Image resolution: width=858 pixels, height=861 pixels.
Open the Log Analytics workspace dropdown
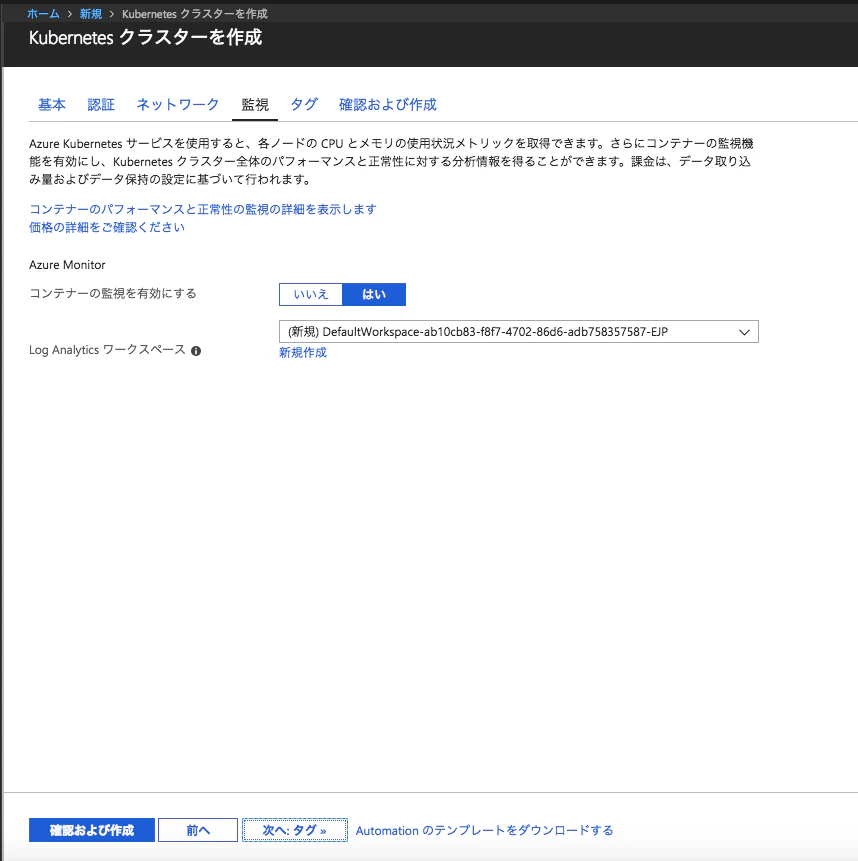coord(519,332)
